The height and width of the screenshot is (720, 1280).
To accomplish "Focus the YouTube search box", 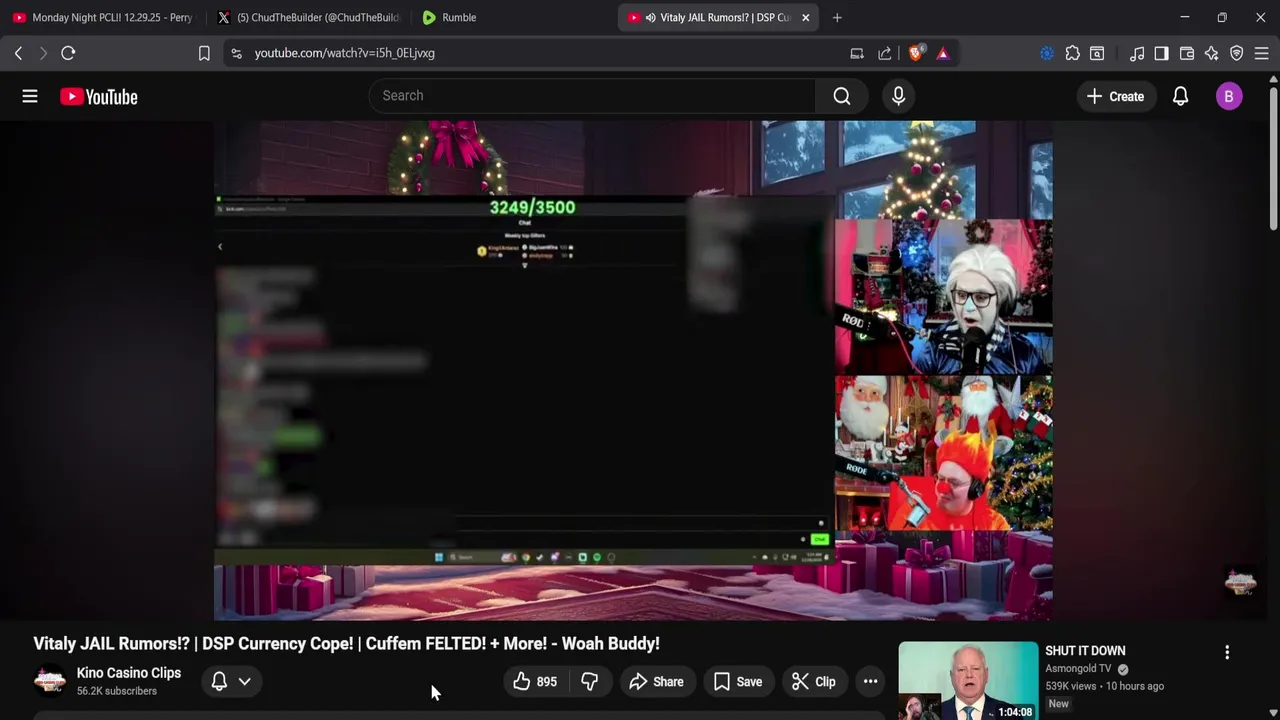I will (x=592, y=96).
